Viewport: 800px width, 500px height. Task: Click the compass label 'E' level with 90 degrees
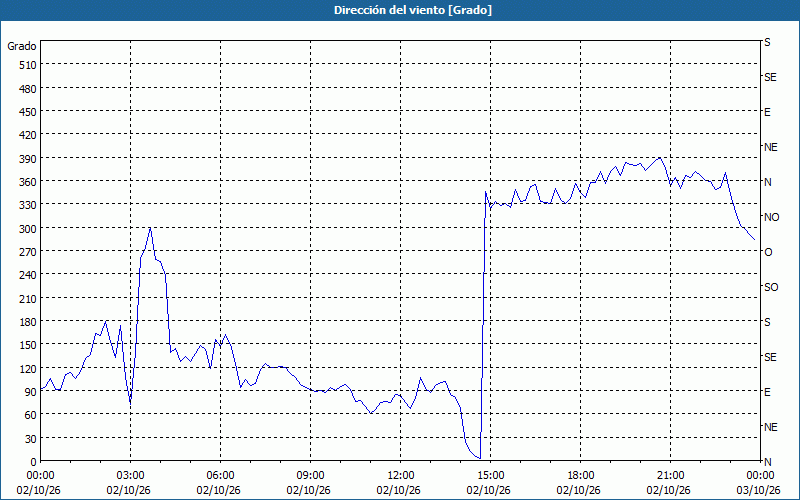pos(767,392)
